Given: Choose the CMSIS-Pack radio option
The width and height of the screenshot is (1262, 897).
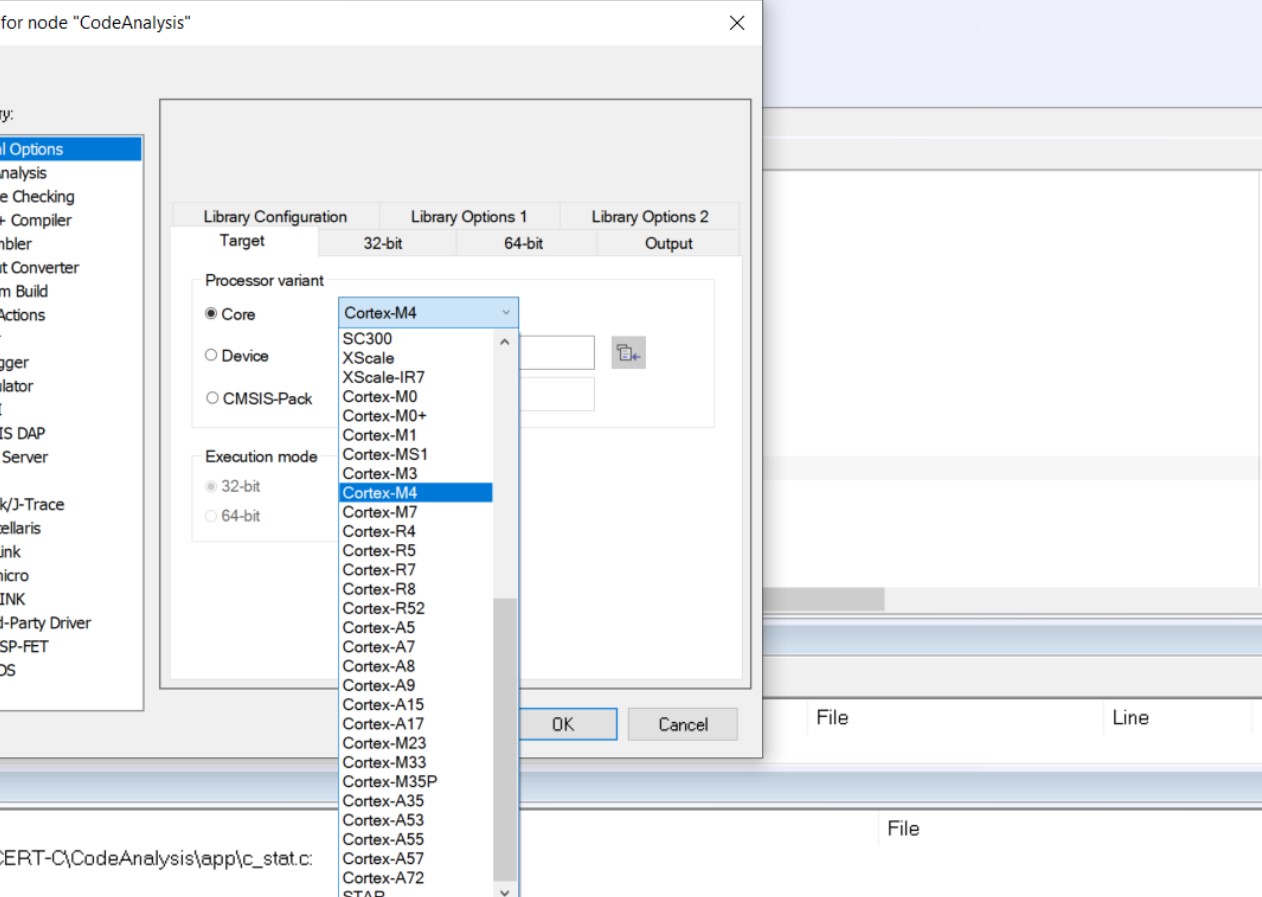Looking at the screenshot, I should coord(212,398).
